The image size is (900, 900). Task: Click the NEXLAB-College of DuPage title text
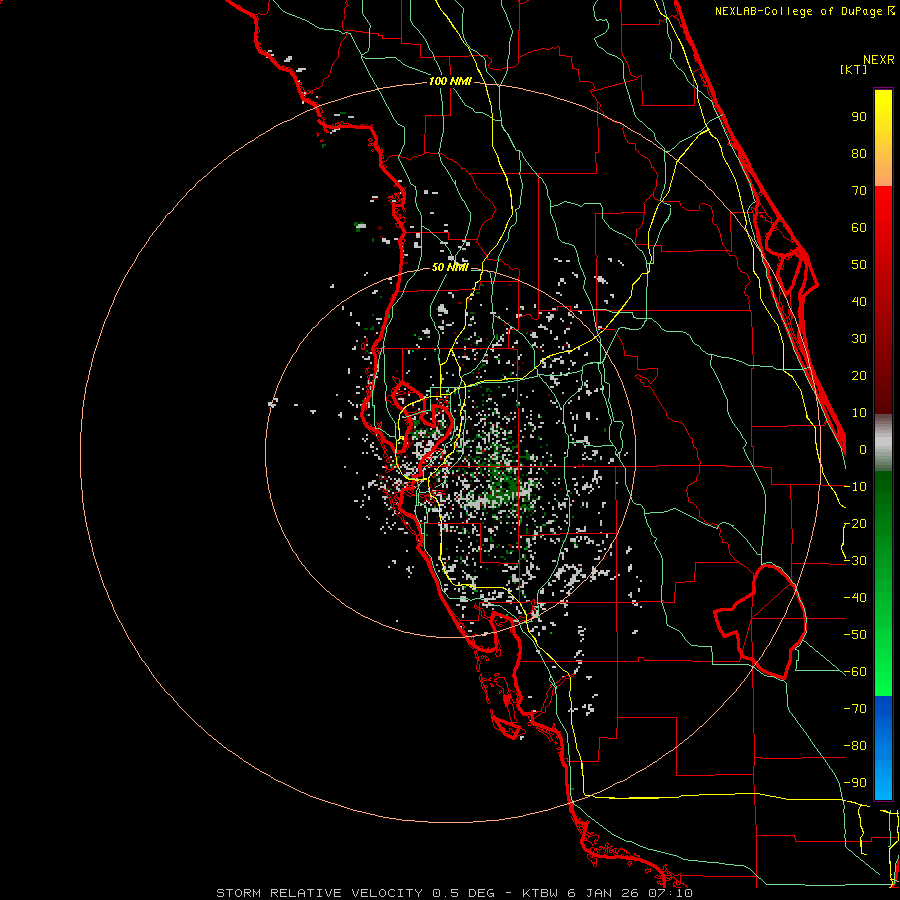(x=804, y=11)
